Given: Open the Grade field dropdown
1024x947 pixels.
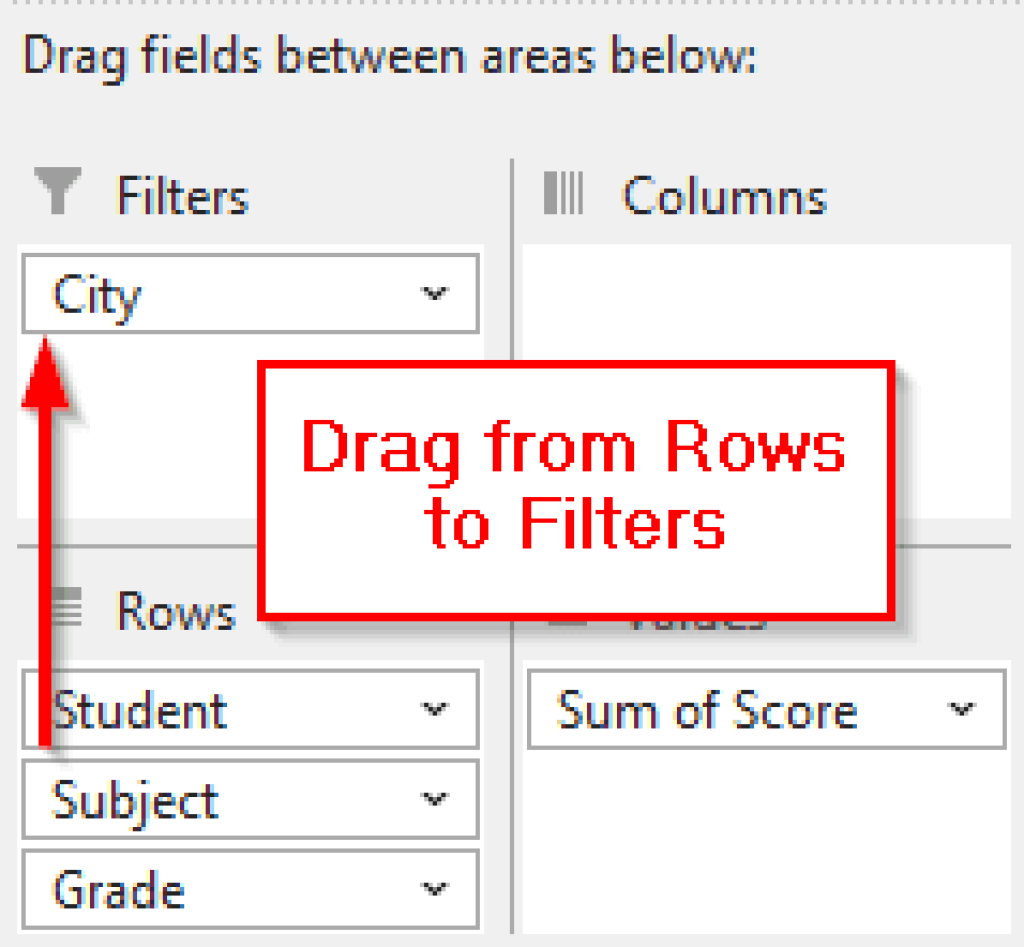Looking at the screenshot, I should pyautogui.click(x=434, y=888).
